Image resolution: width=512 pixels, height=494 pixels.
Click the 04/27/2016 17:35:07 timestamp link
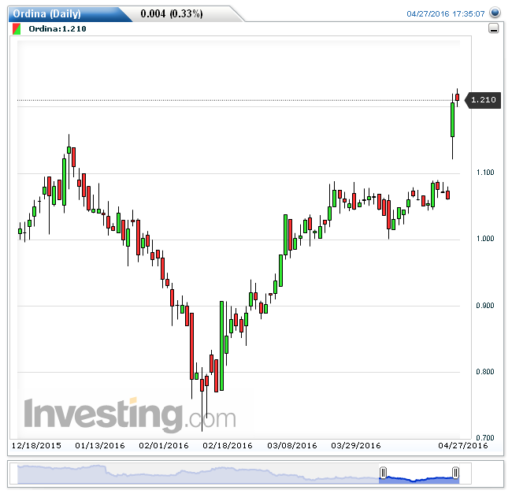(445, 14)
